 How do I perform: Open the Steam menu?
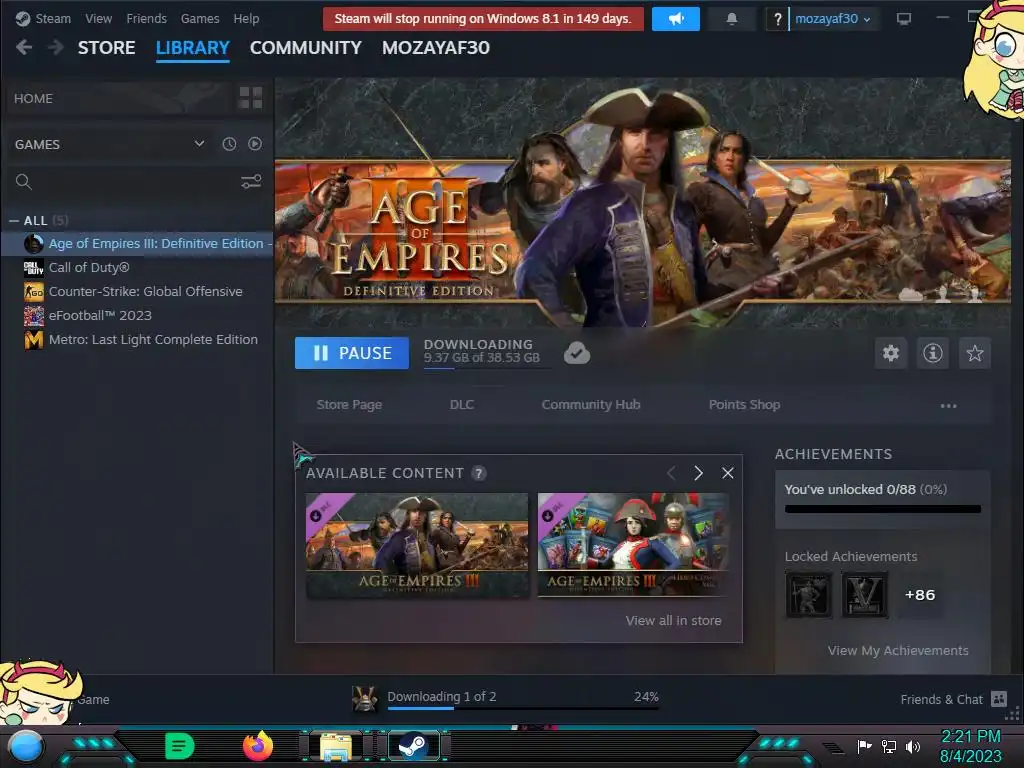tap(53, 18)
